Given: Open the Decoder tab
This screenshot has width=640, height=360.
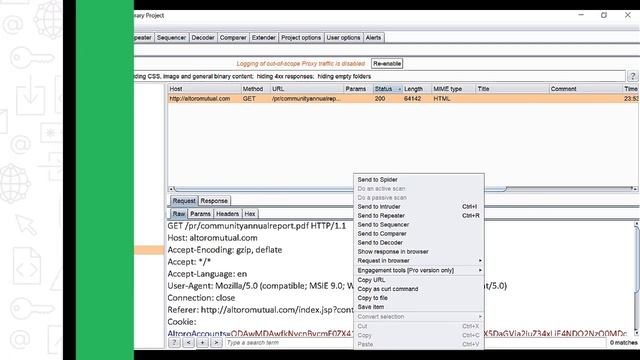Looking at the screenshot, I should point(203,38).
